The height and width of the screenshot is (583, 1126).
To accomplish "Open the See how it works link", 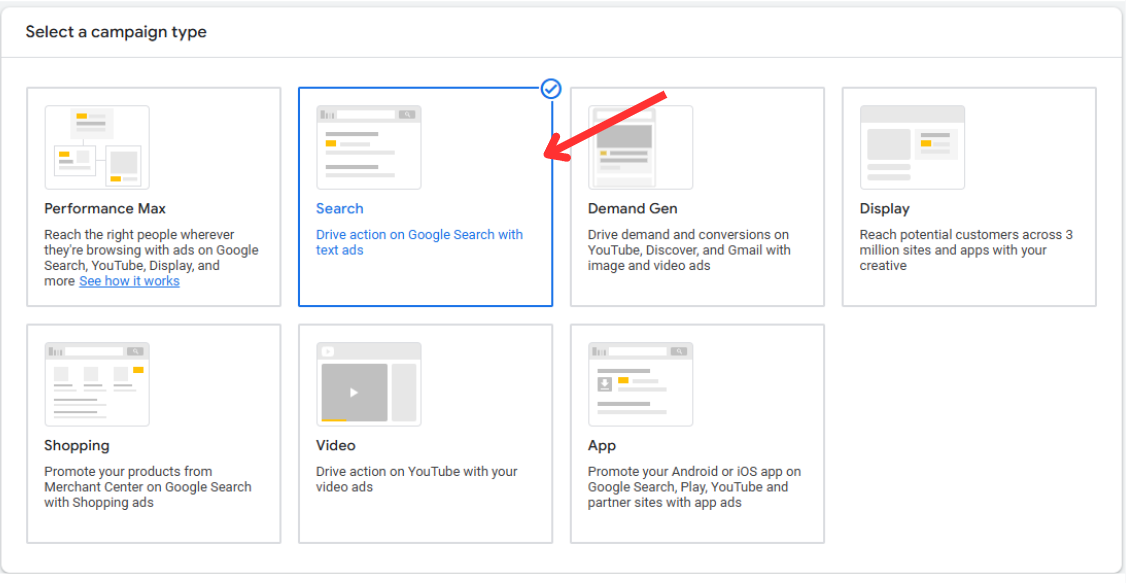I will tap(129, 281).
